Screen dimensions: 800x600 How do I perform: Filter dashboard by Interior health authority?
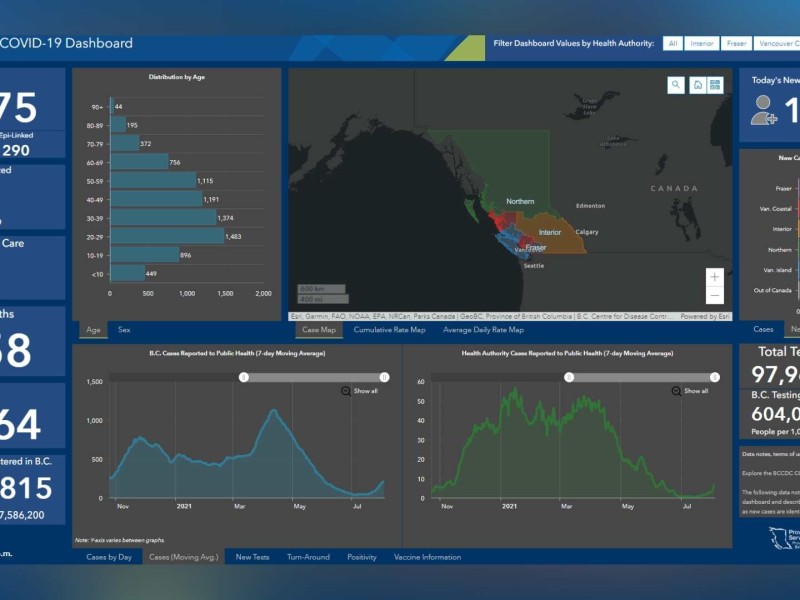tap(703, 43)
